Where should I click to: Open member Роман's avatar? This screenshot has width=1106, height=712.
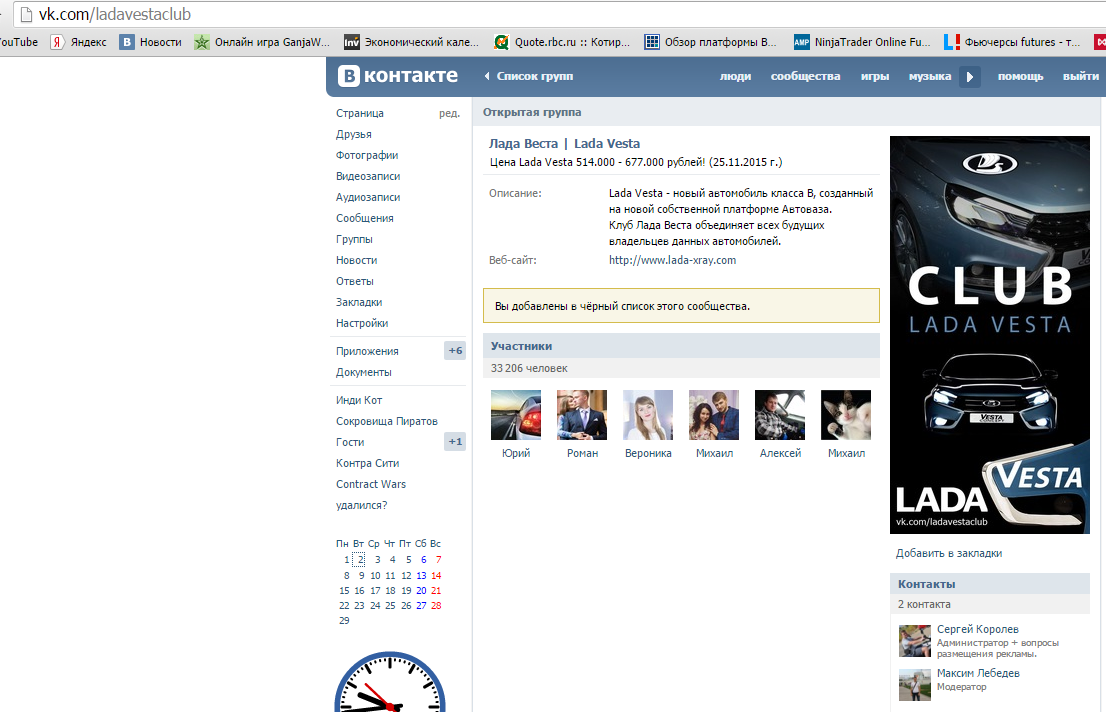pos(582,415)
